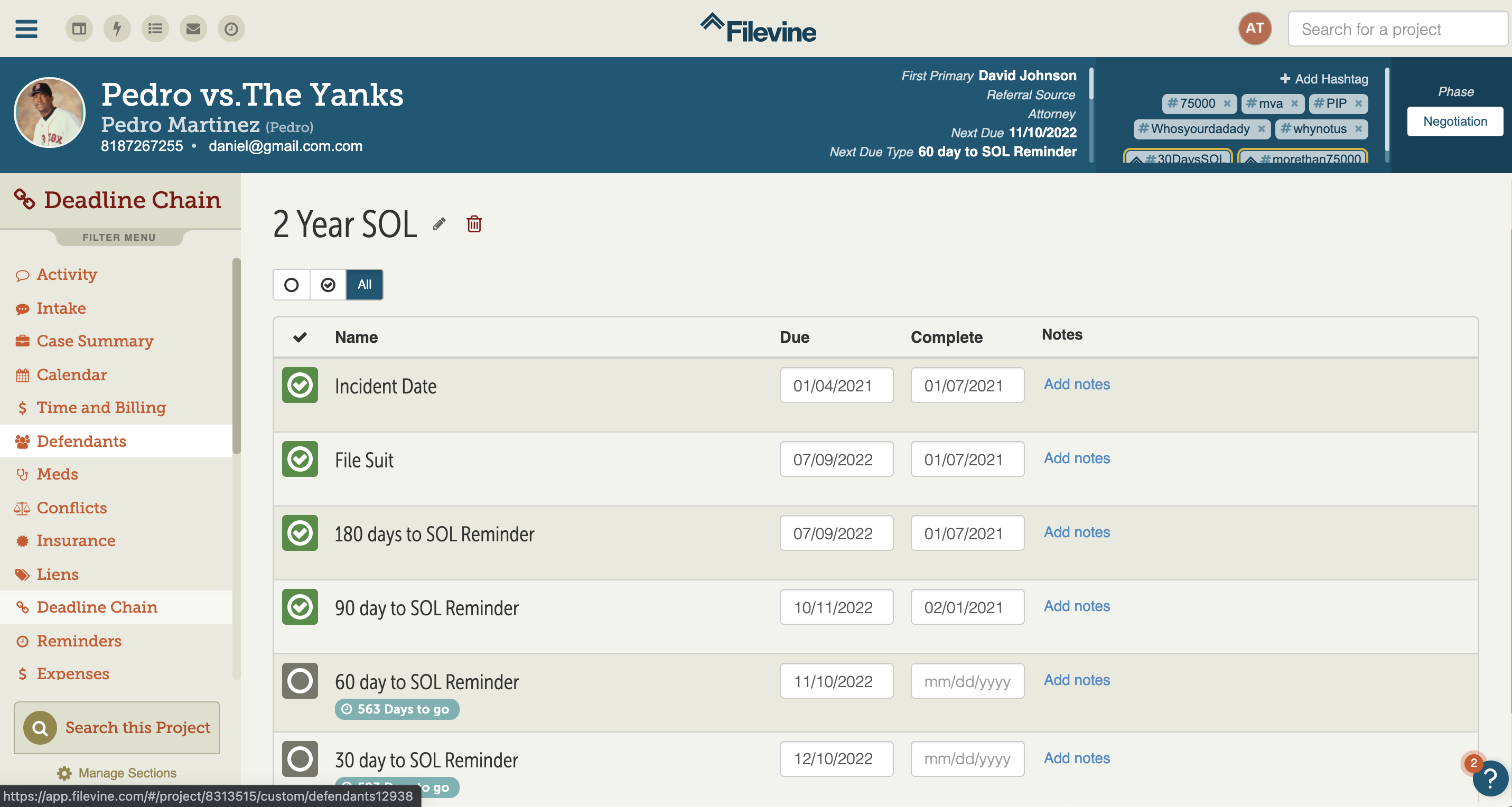This screenshot has width=1512, height=807.
Task: Click Add Hashtag button
Action: (x=1324, y=79)
